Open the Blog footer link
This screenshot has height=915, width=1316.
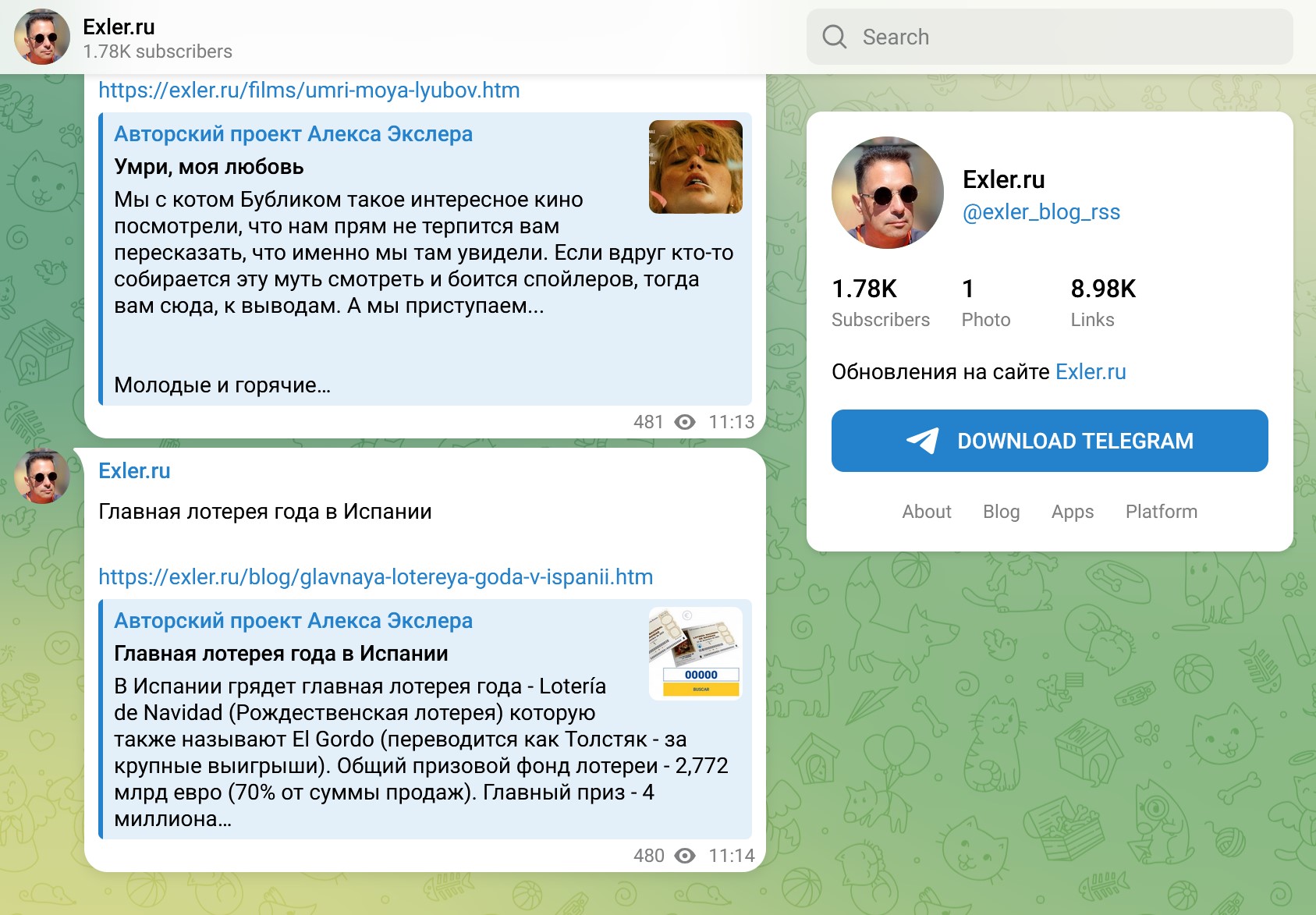click(1001, 512)
